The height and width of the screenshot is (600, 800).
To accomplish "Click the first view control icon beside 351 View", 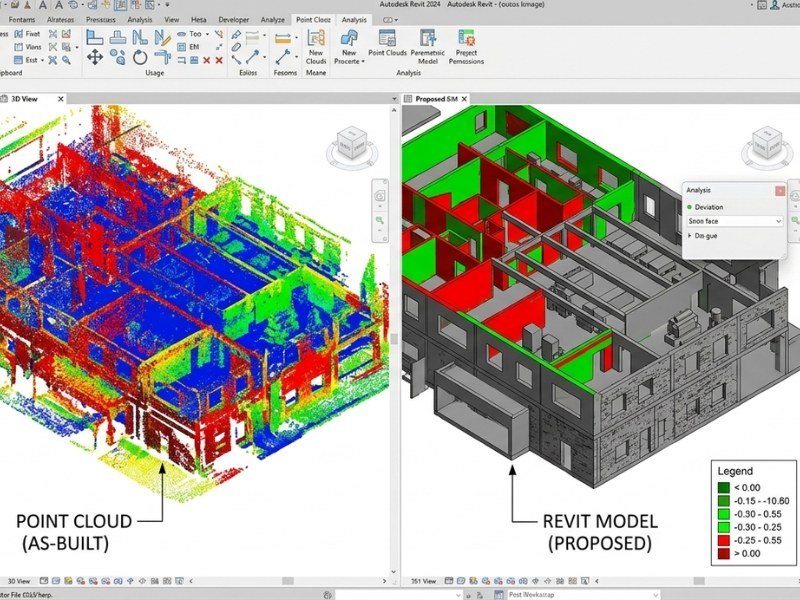I will click(x=448, y=581).
